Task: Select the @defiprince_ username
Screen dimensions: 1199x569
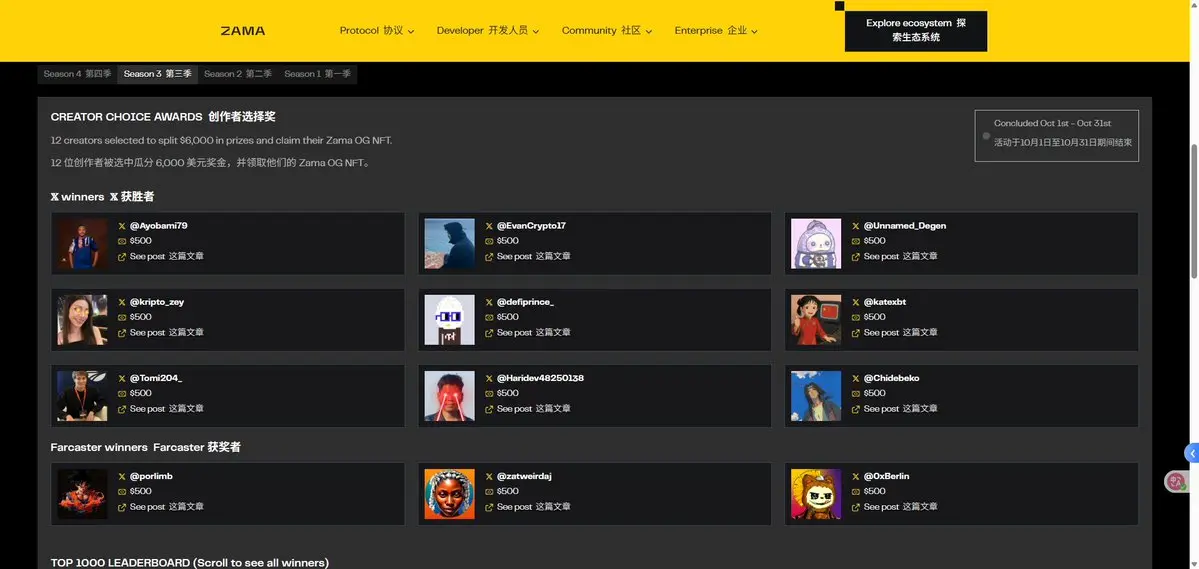Action: (525, 302)
